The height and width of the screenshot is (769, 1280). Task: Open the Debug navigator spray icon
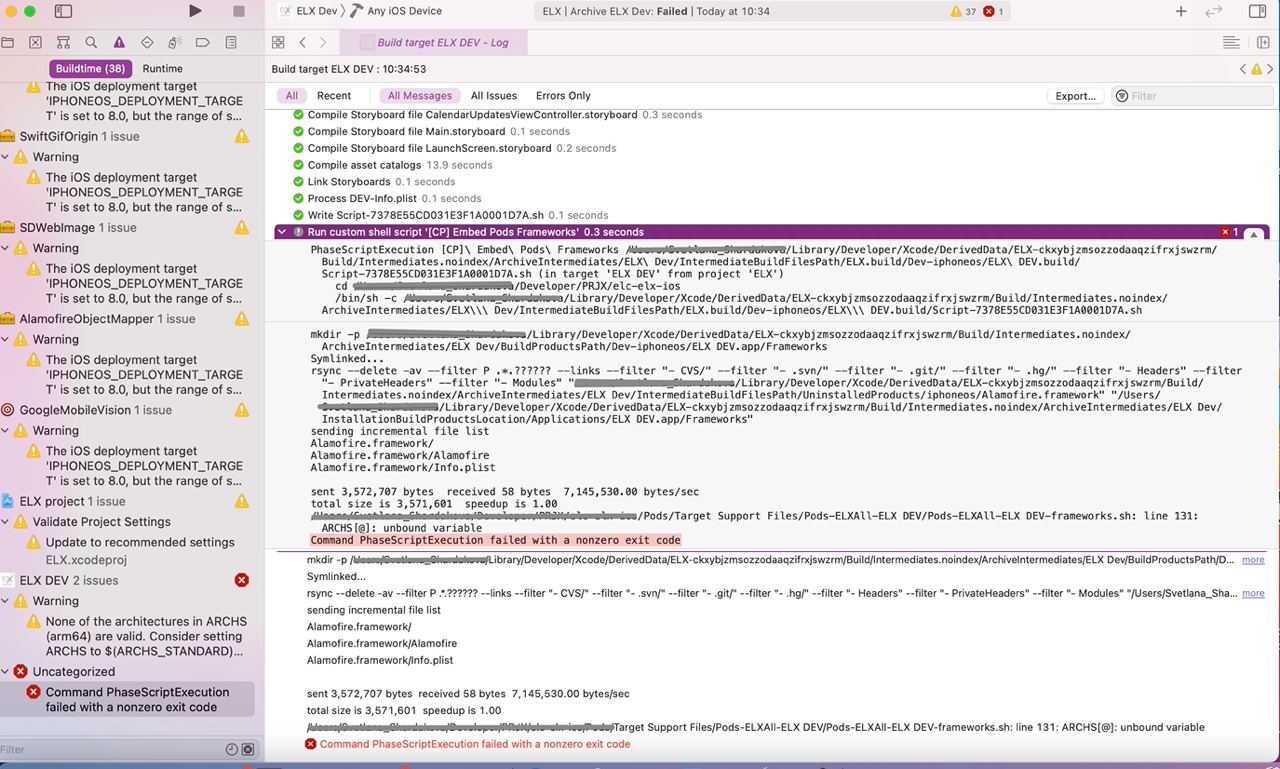click(175, 43)
